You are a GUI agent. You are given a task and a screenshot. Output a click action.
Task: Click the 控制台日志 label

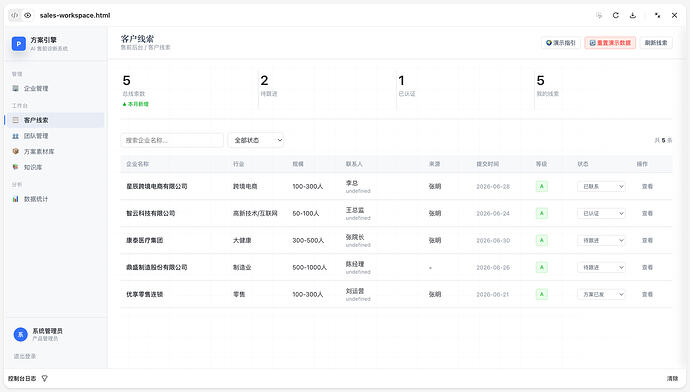[22, 378]
